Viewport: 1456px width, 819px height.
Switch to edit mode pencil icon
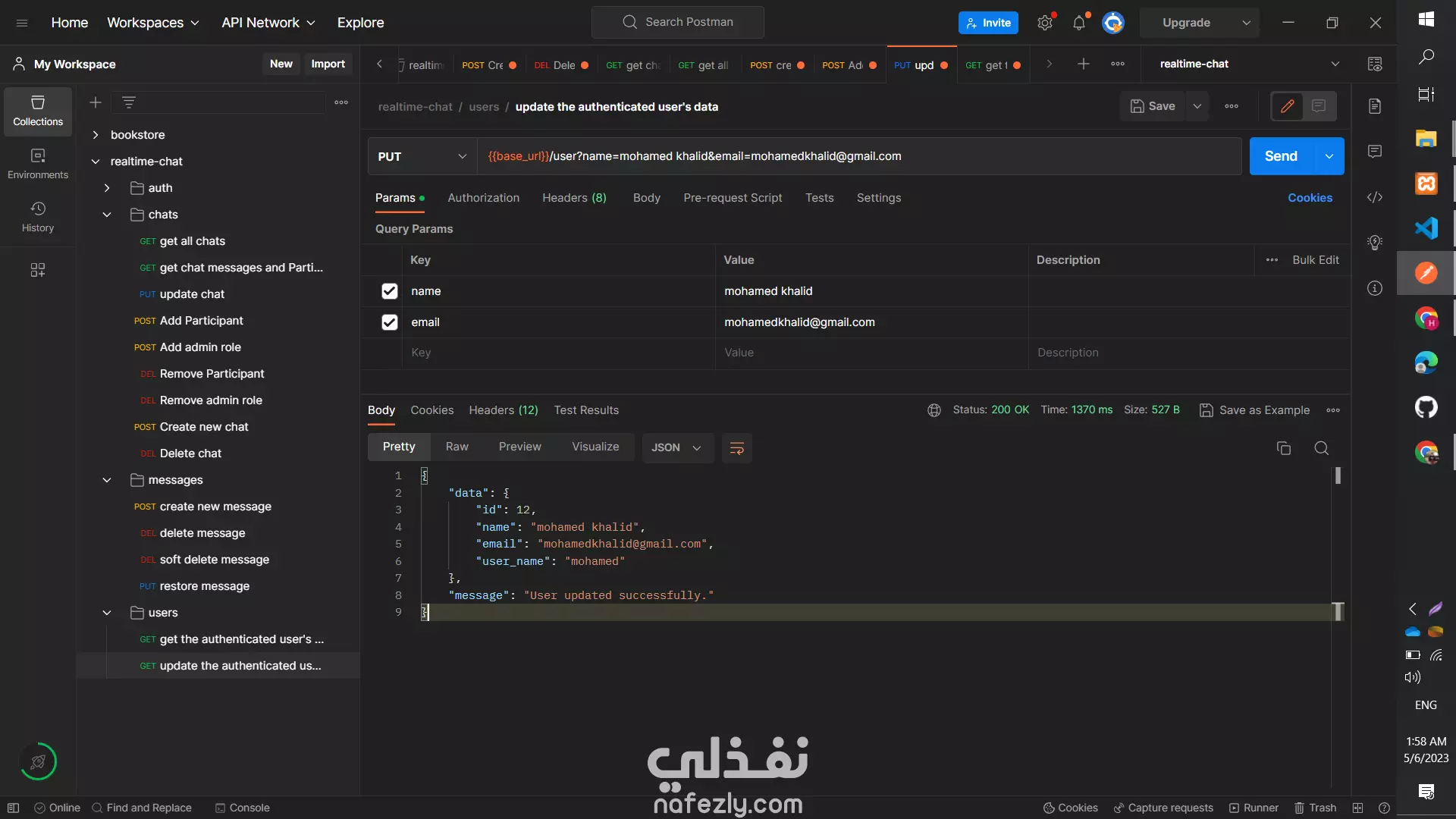[x=1288, y=106]
